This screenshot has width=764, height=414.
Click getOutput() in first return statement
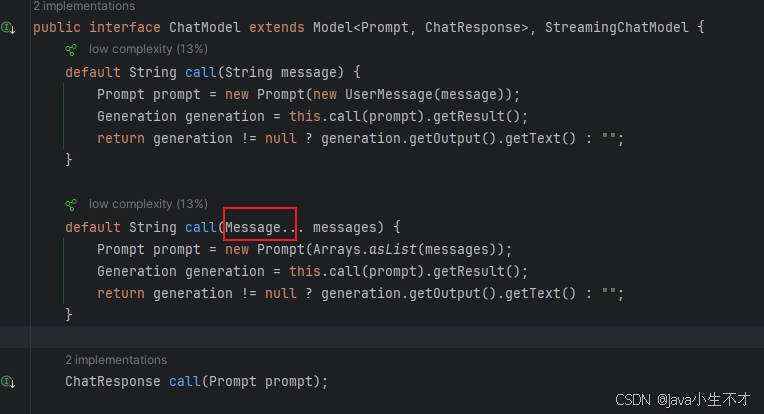(452, 139)
